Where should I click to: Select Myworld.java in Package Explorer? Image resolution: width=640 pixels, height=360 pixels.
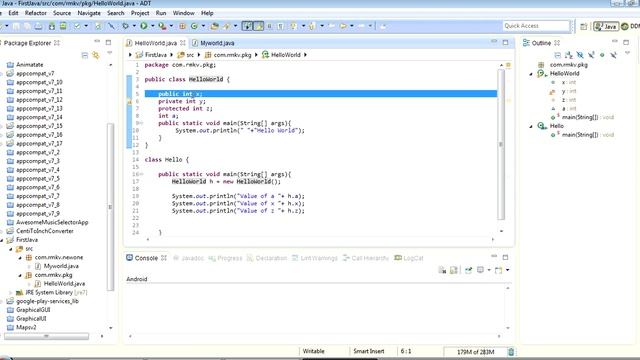pos(57,266)
